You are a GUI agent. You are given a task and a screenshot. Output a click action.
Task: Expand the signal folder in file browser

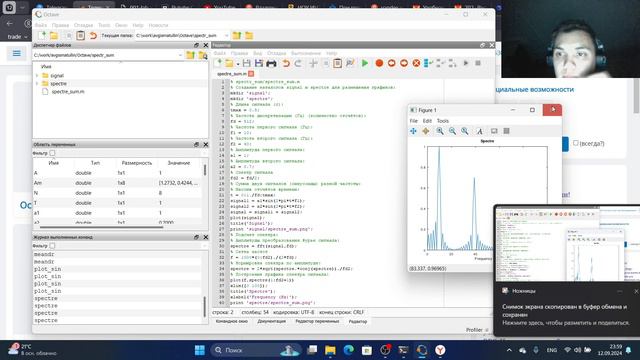(x=37, y=76)
